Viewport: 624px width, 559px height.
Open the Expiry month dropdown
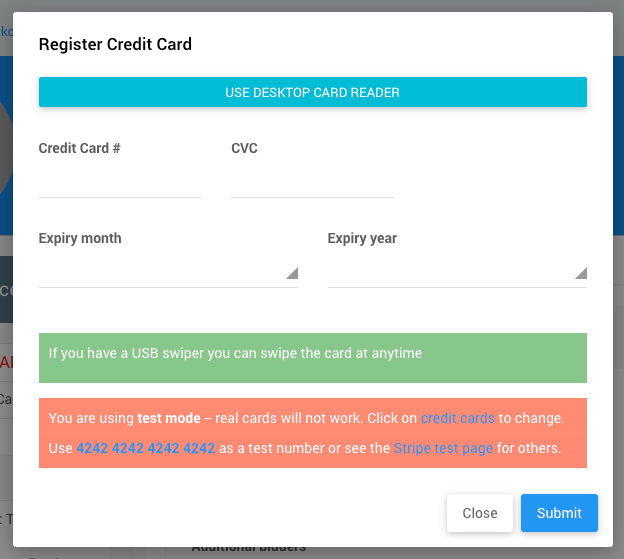(168, 272)
